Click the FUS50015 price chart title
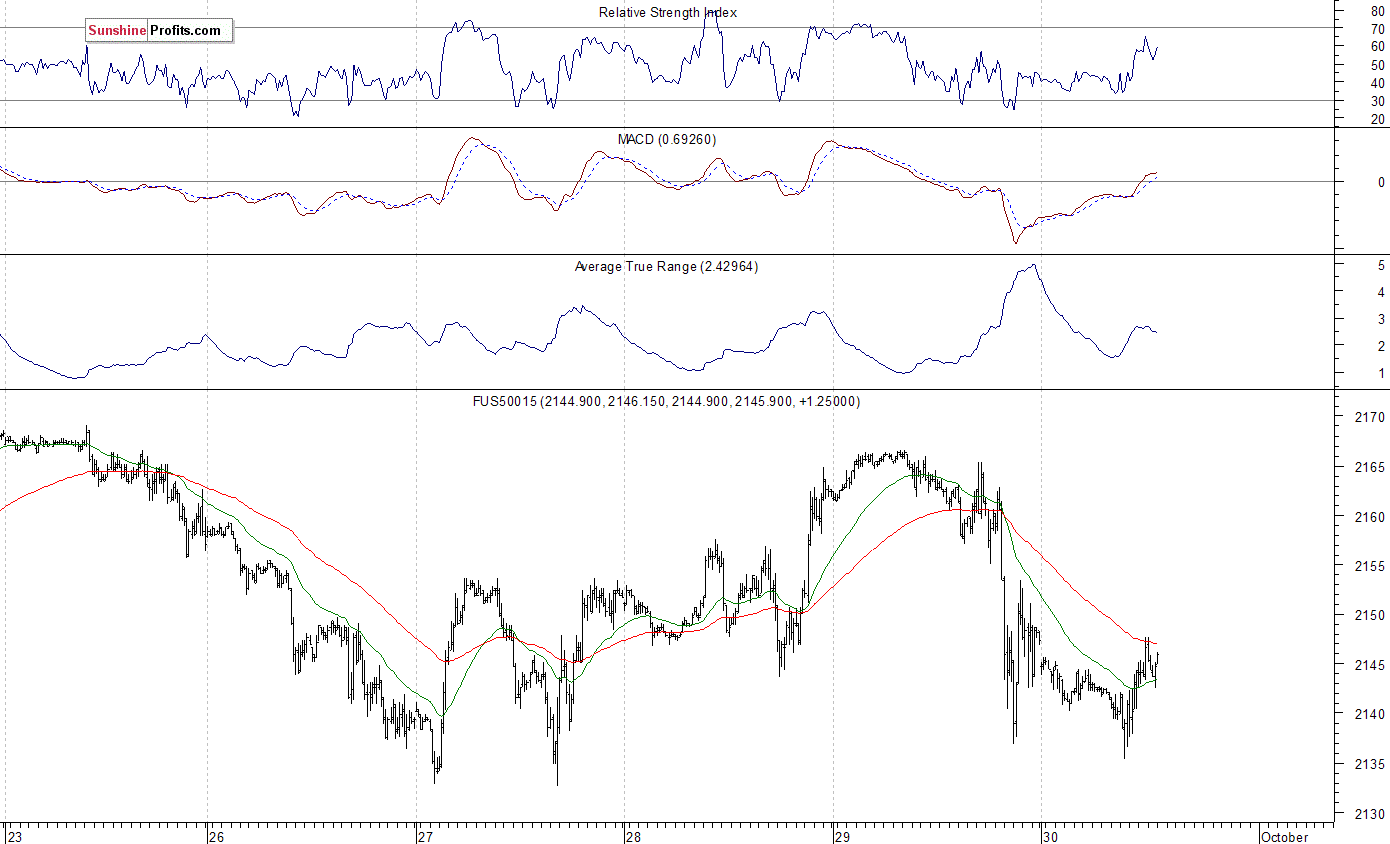Image resolution: width=1390 pixels, height=844 pixels. coord(666,401)
